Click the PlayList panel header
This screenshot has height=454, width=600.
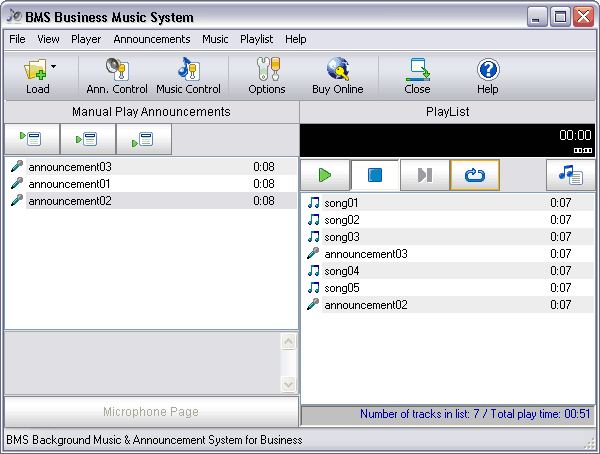(x=448, y=112)
